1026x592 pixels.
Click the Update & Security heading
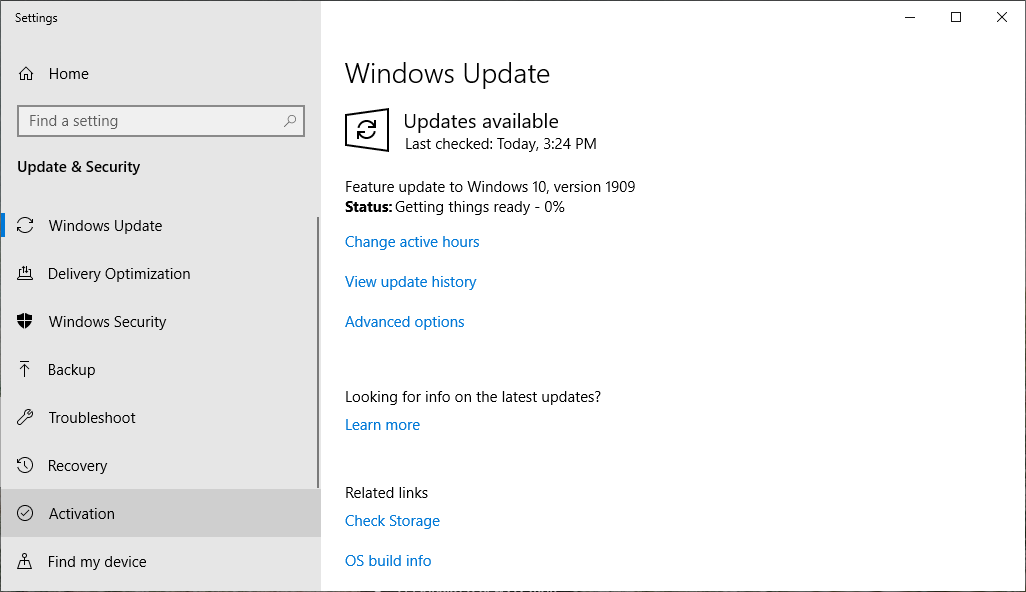coord(79,167)
